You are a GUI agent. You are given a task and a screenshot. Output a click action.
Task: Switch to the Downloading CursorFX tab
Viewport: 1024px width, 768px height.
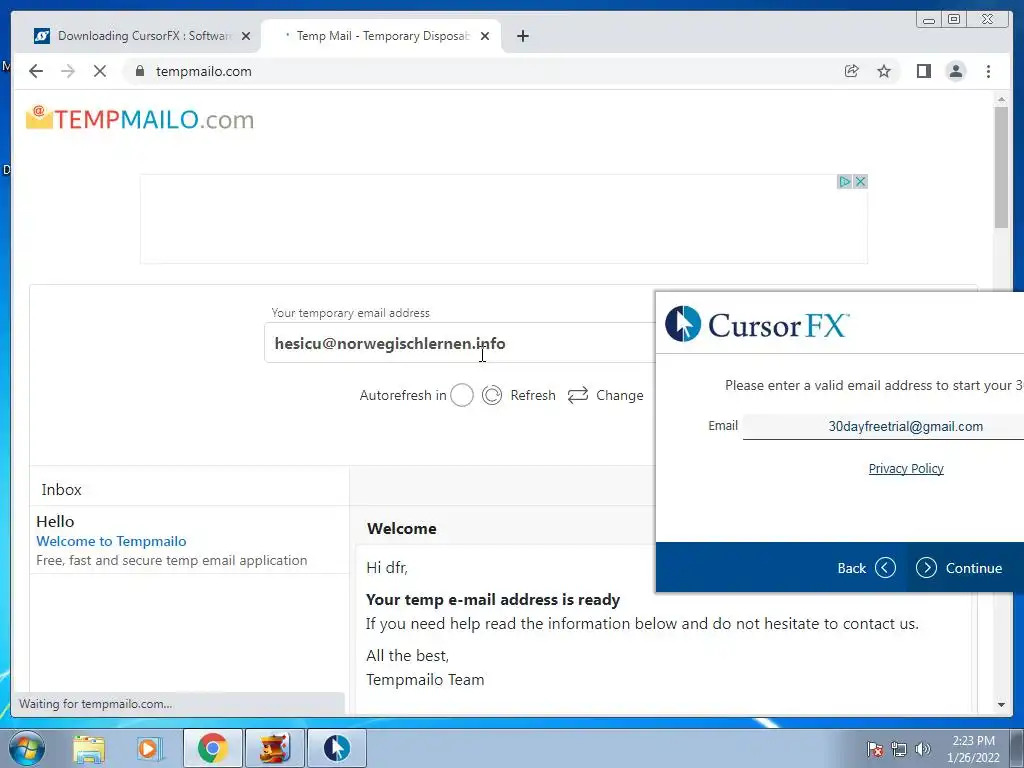coord(142,36)
